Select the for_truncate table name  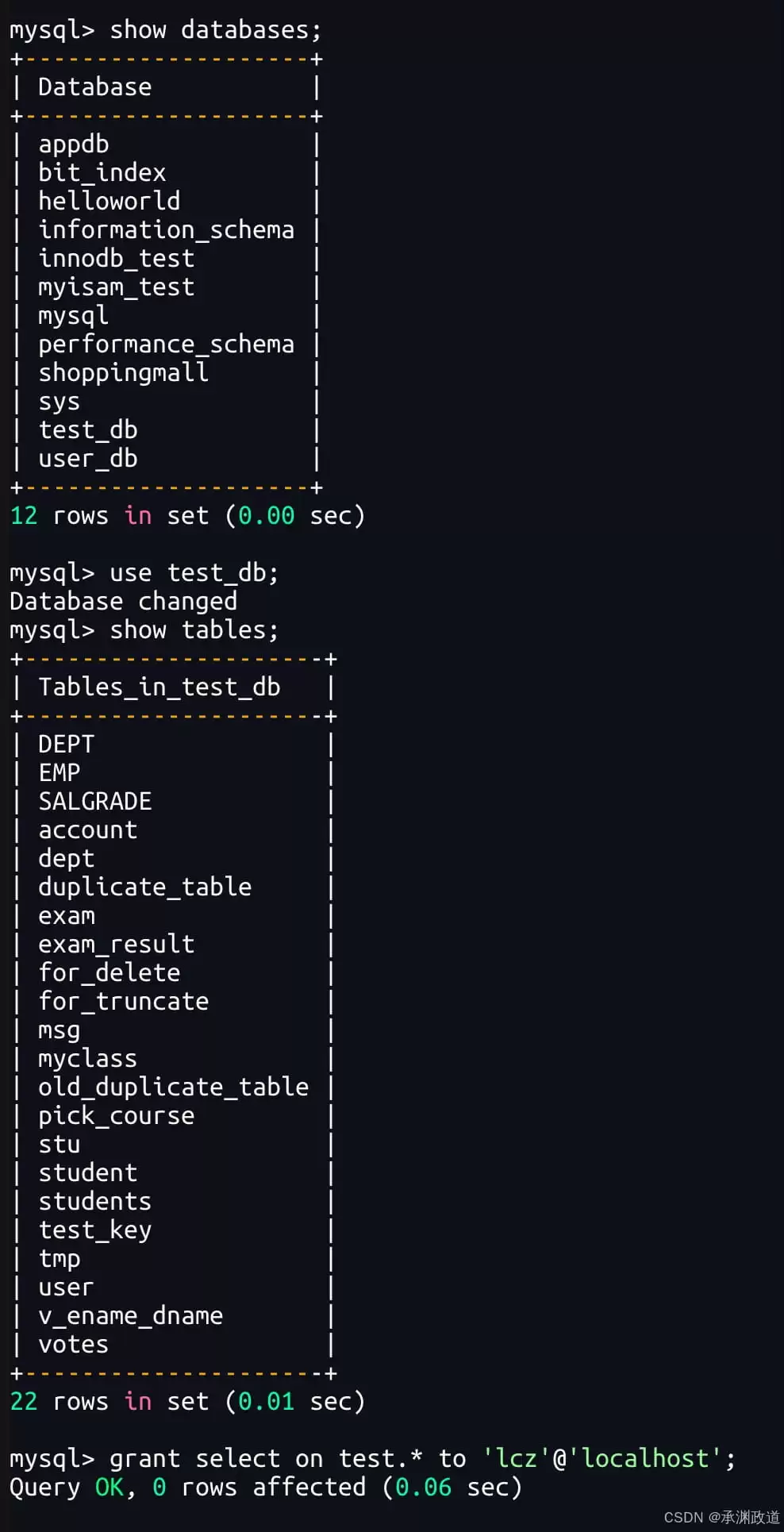(x=124, y=1002)
